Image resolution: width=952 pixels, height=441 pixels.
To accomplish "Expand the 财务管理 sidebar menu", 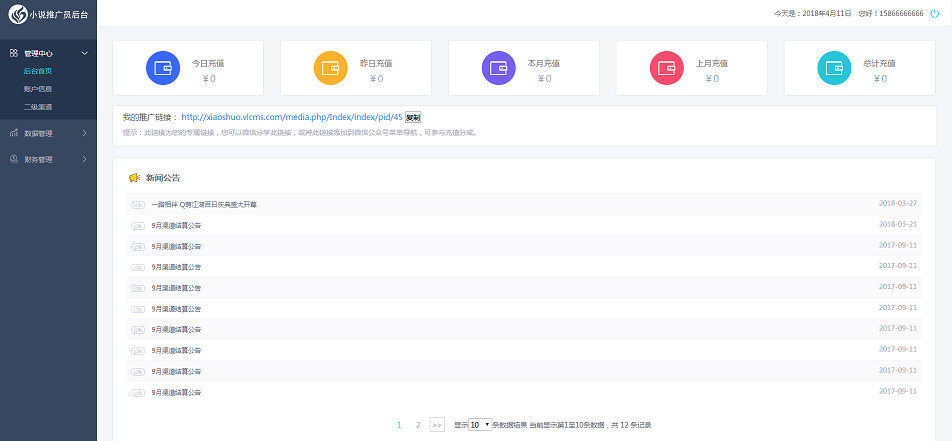I will (x=48, y=159).
